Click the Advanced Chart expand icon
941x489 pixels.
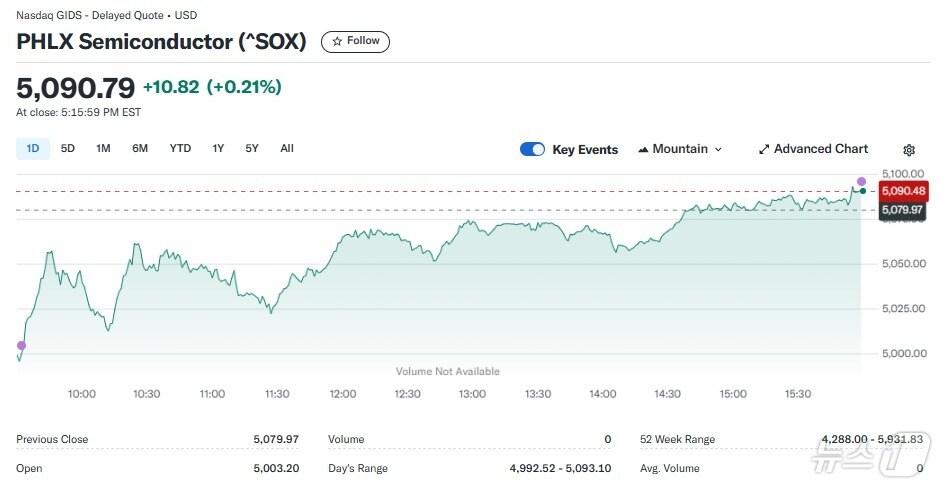[764, 149]
